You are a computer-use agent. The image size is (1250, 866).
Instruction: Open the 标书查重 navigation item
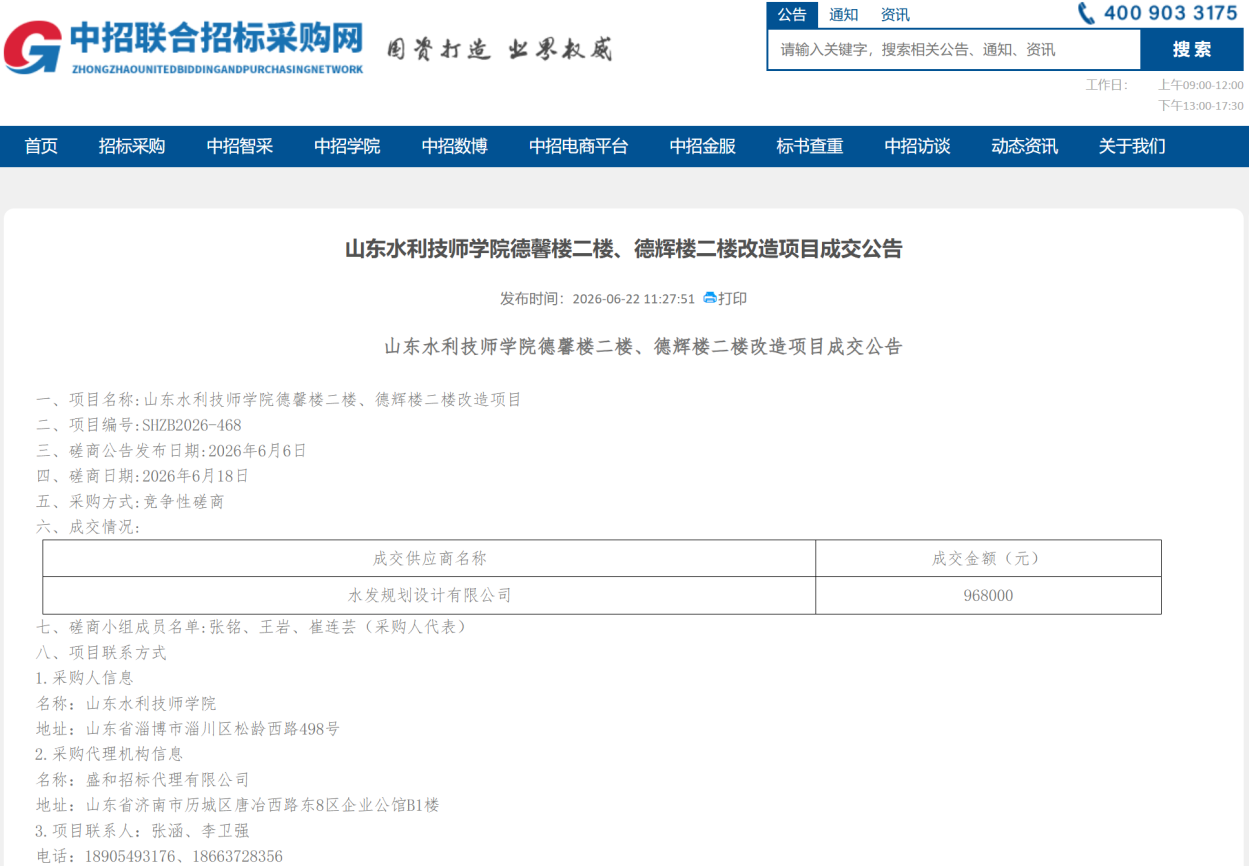[x=810, y=146]
